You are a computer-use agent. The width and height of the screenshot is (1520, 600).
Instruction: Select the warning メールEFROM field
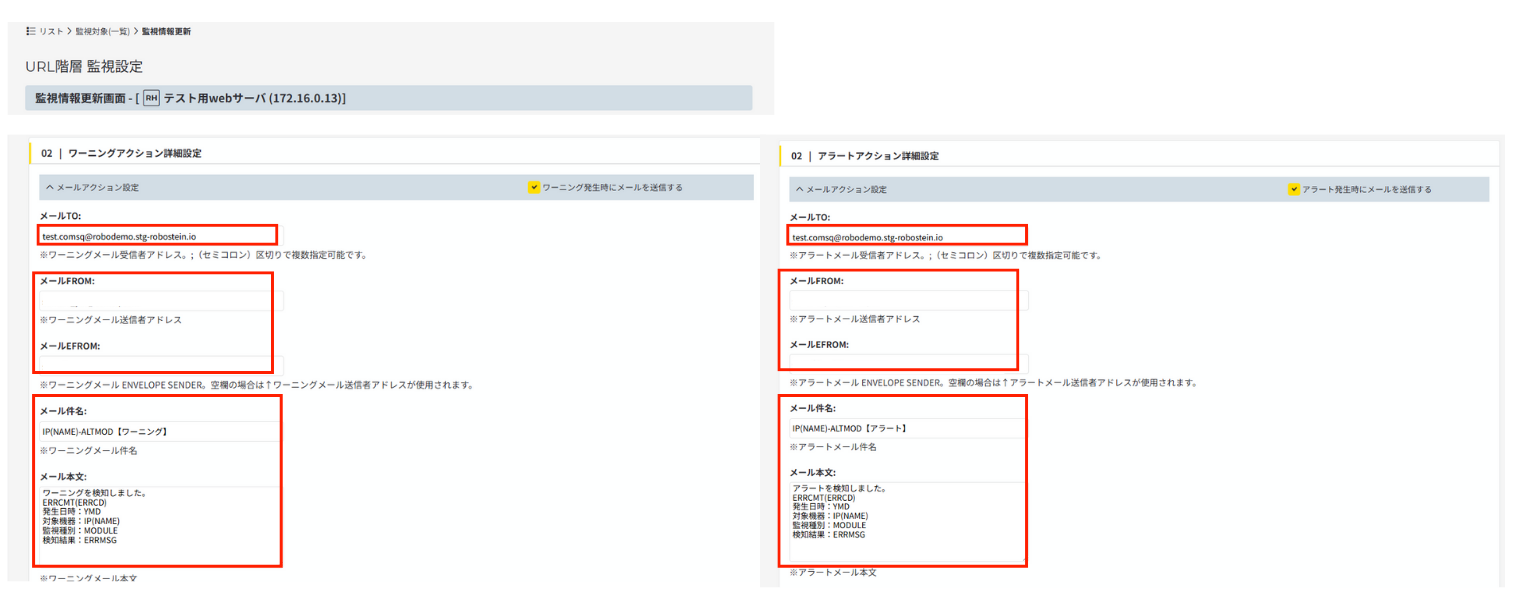pos(160,364)
